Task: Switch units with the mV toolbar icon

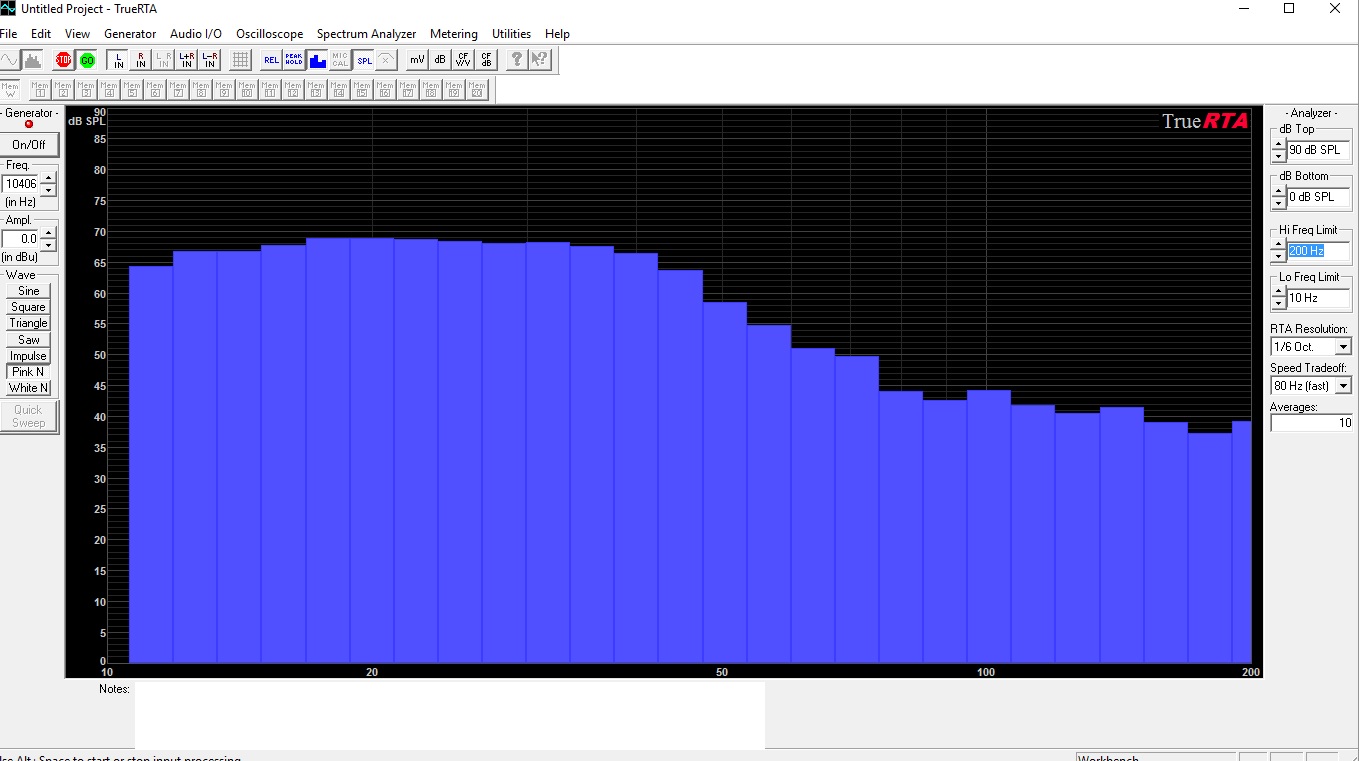Action: coord(417,60)
